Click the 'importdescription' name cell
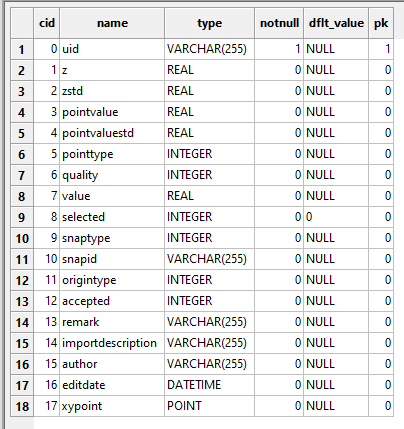 pos(112,343)
